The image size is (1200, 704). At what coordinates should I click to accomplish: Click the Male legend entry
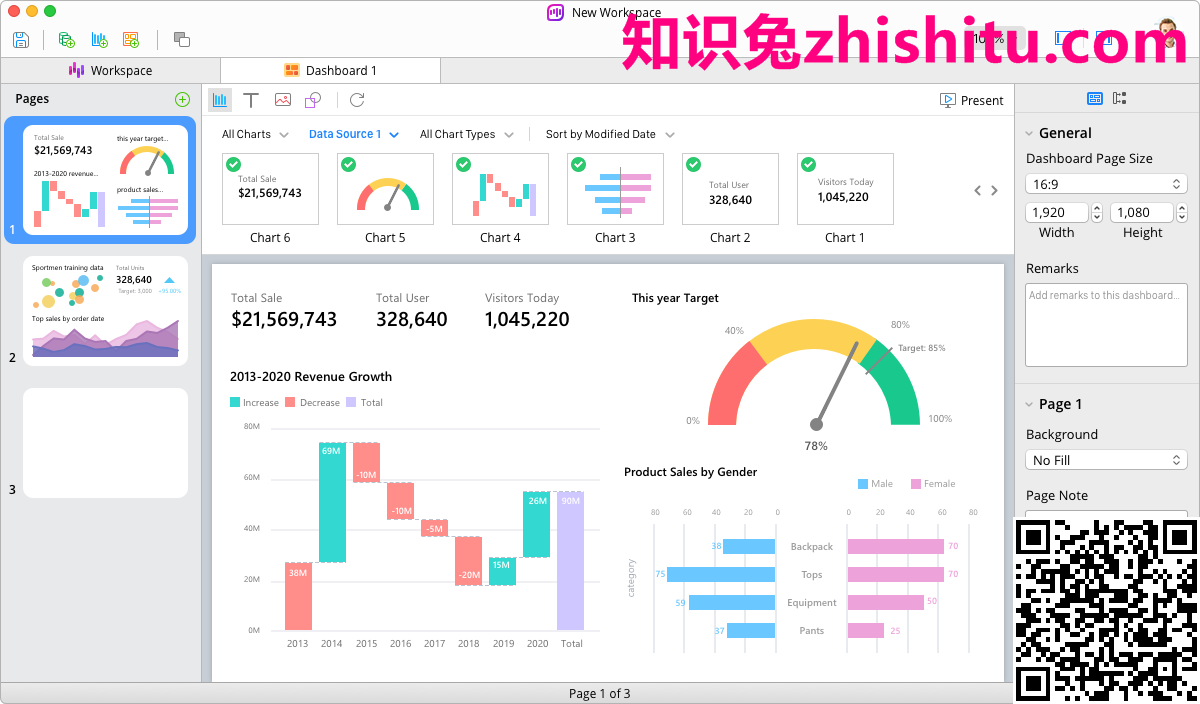tap(875, 484)
